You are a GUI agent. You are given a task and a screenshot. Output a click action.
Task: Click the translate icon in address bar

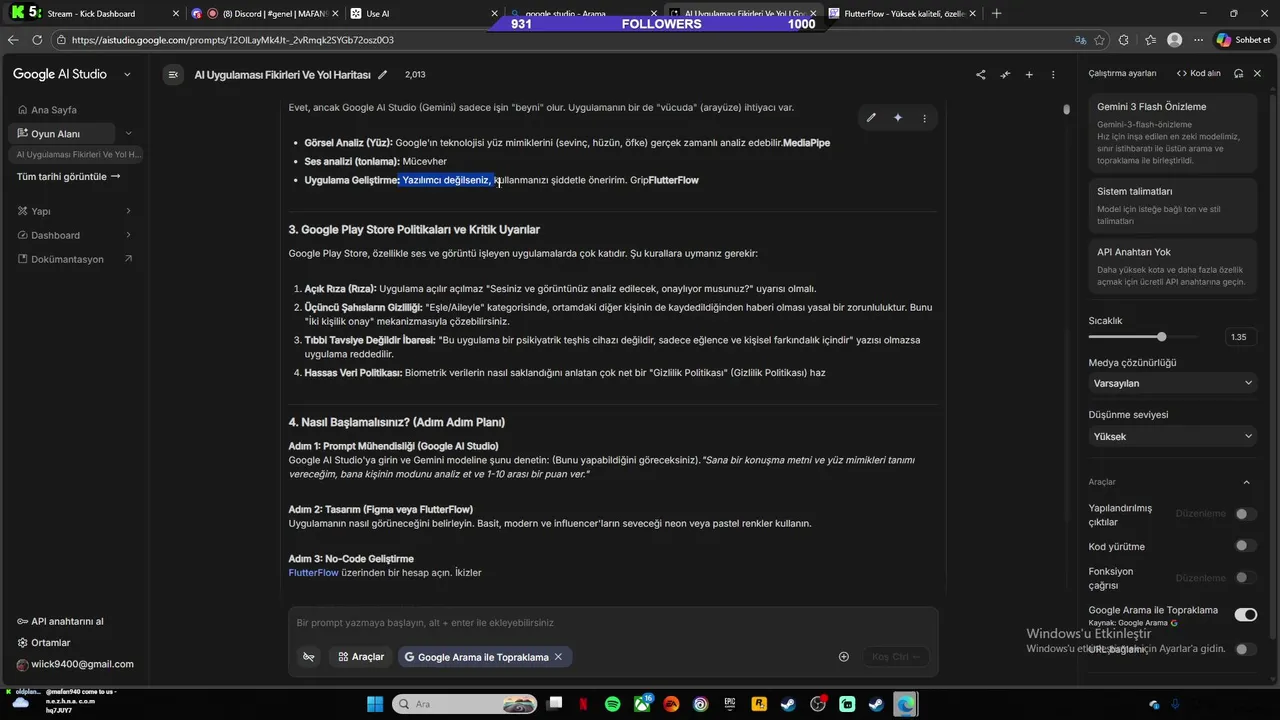[x=1080, y=40]
